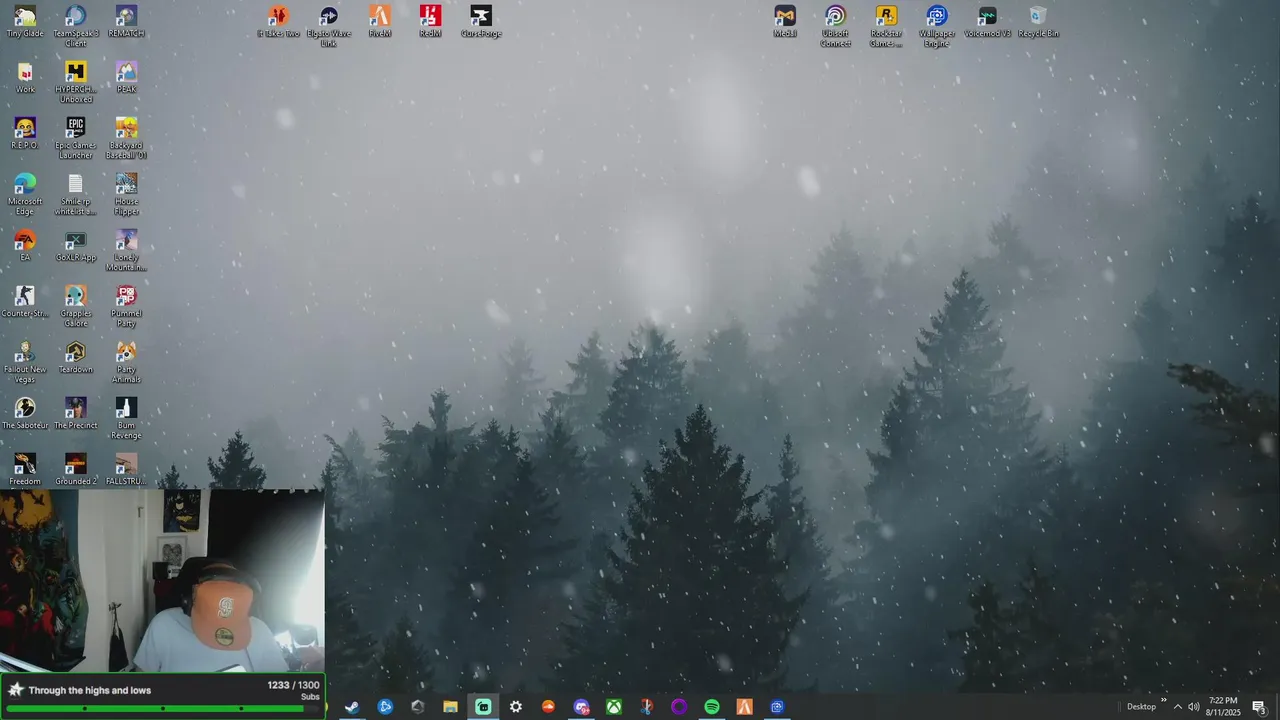Select the Lonely Mountains desktop icon
Screen dimensions: 1280x720
tap(126, 250)
